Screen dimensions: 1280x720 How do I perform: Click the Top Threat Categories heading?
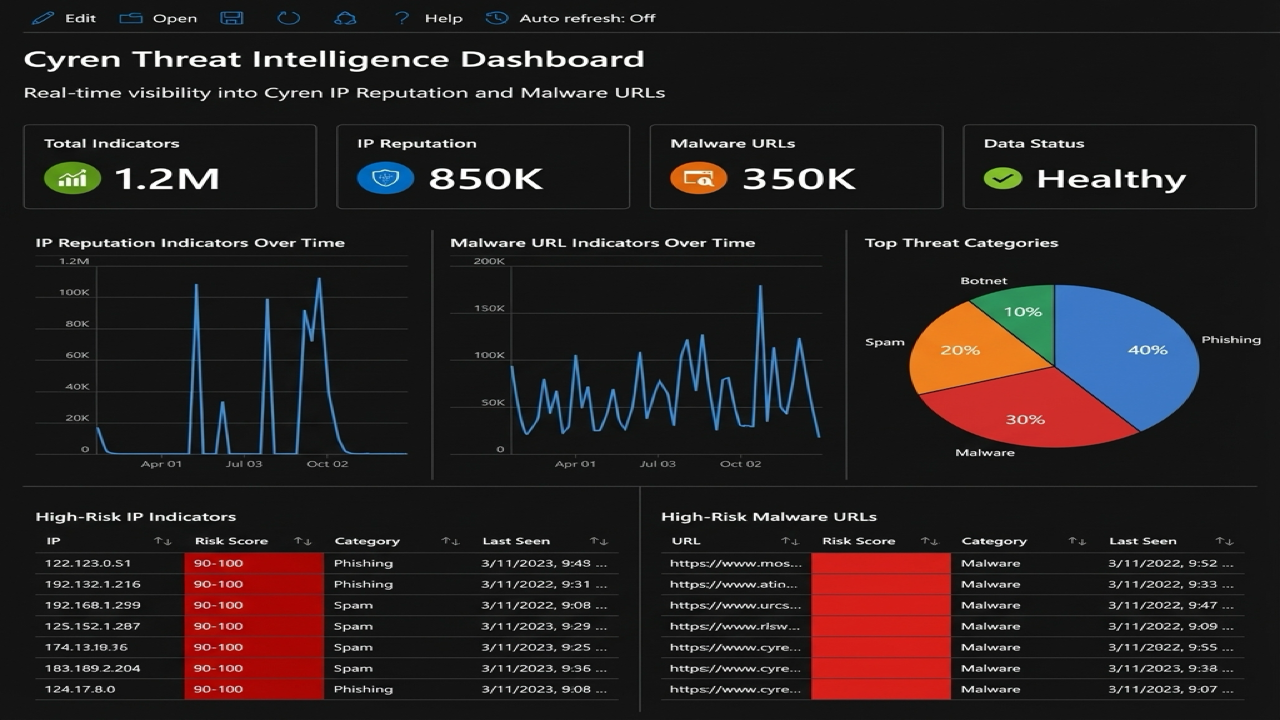pyautogui.click(x=961, y=243)
